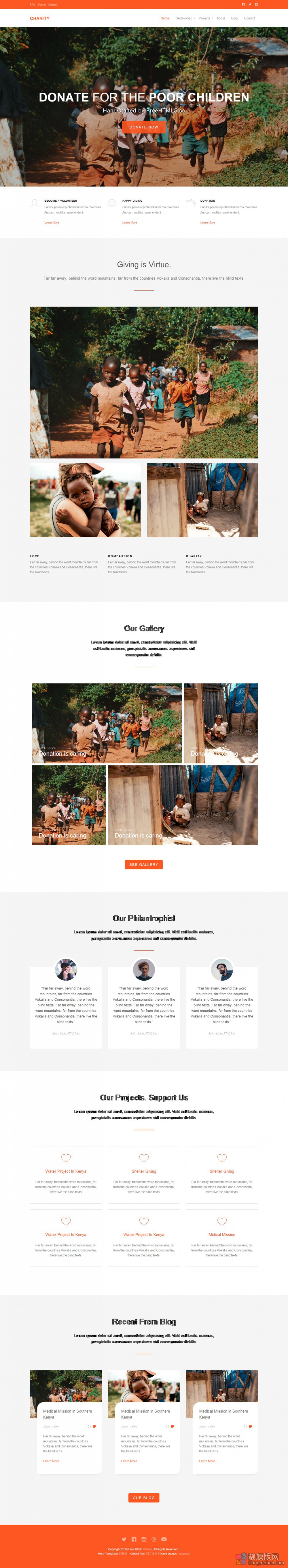Click the Instagram icon in the top bar
This screenshot has width=288, height=1568.
point(256,4)
